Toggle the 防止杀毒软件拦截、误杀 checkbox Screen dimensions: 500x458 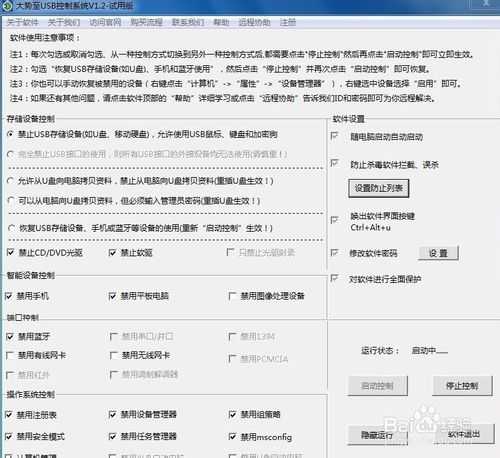tap(334, 163)
